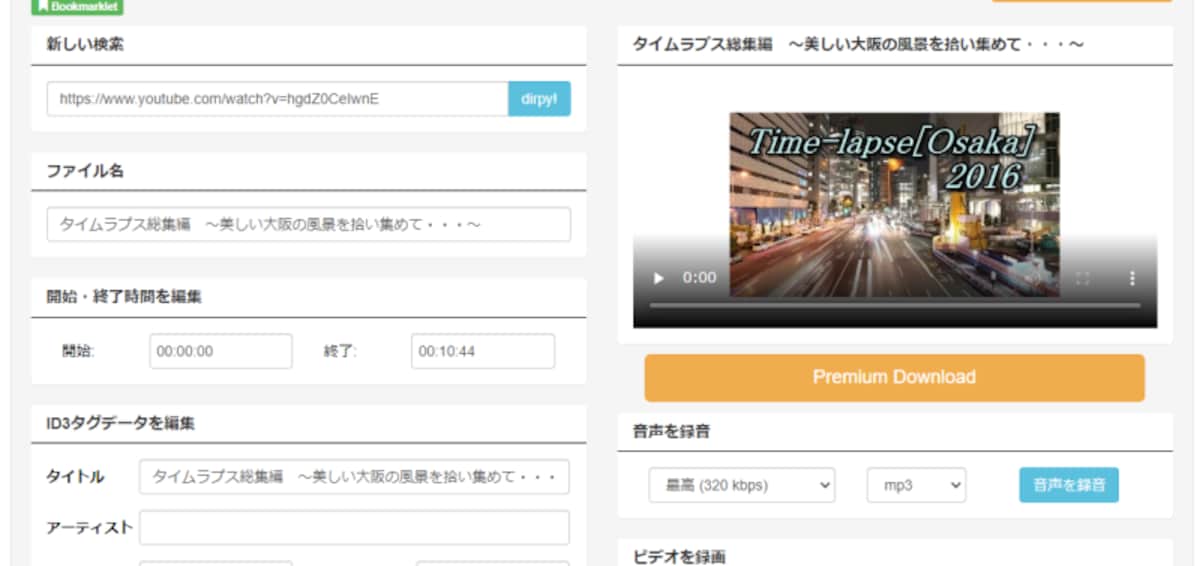Click the アーティスト label
1200x566 pixels.
click(x=89, y=527)
